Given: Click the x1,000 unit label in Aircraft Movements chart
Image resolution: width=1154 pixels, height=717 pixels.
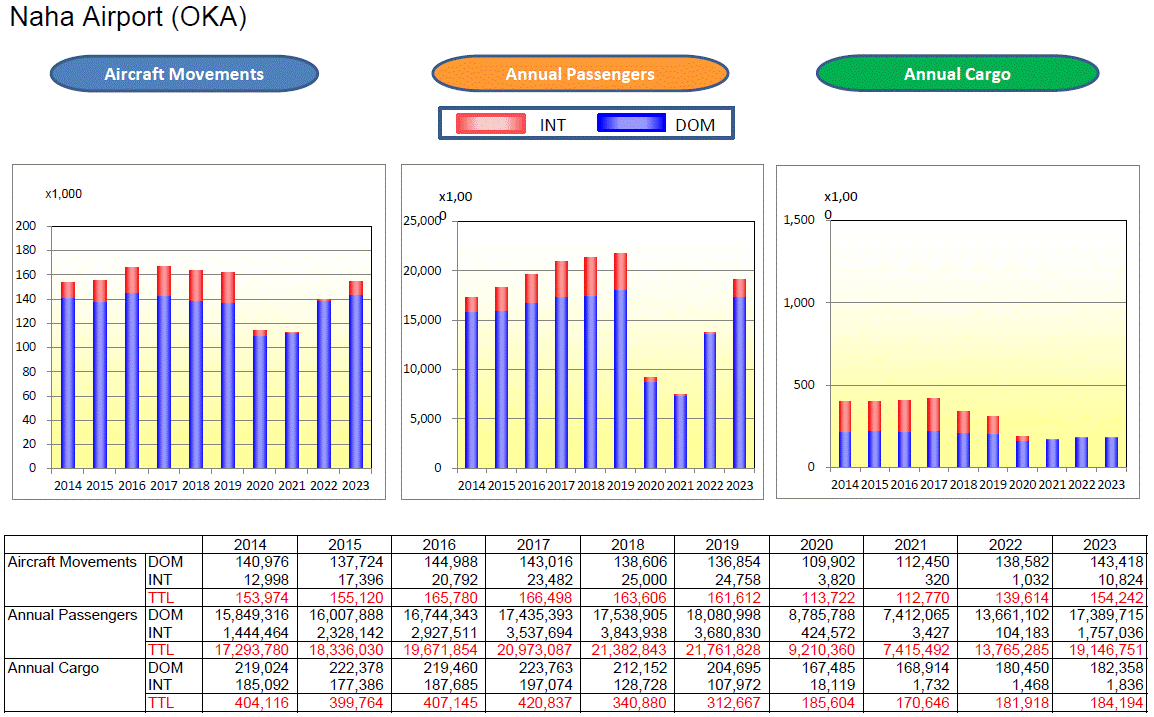Looking at the screenshot, I should click(x=63, y=194).
